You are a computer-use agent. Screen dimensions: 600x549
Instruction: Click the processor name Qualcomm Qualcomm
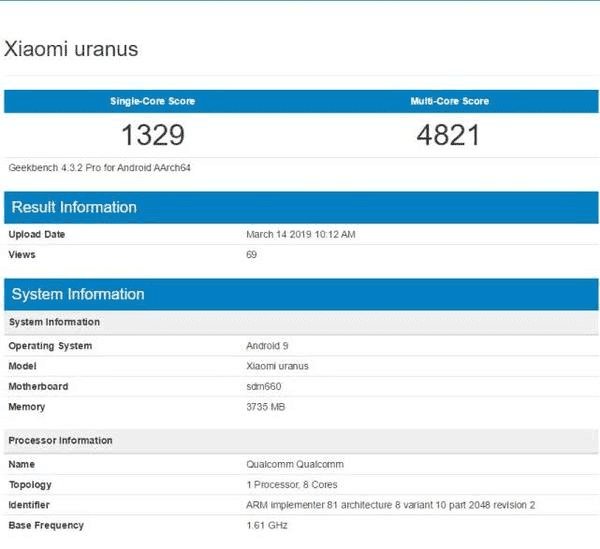(x=294, y=465)
